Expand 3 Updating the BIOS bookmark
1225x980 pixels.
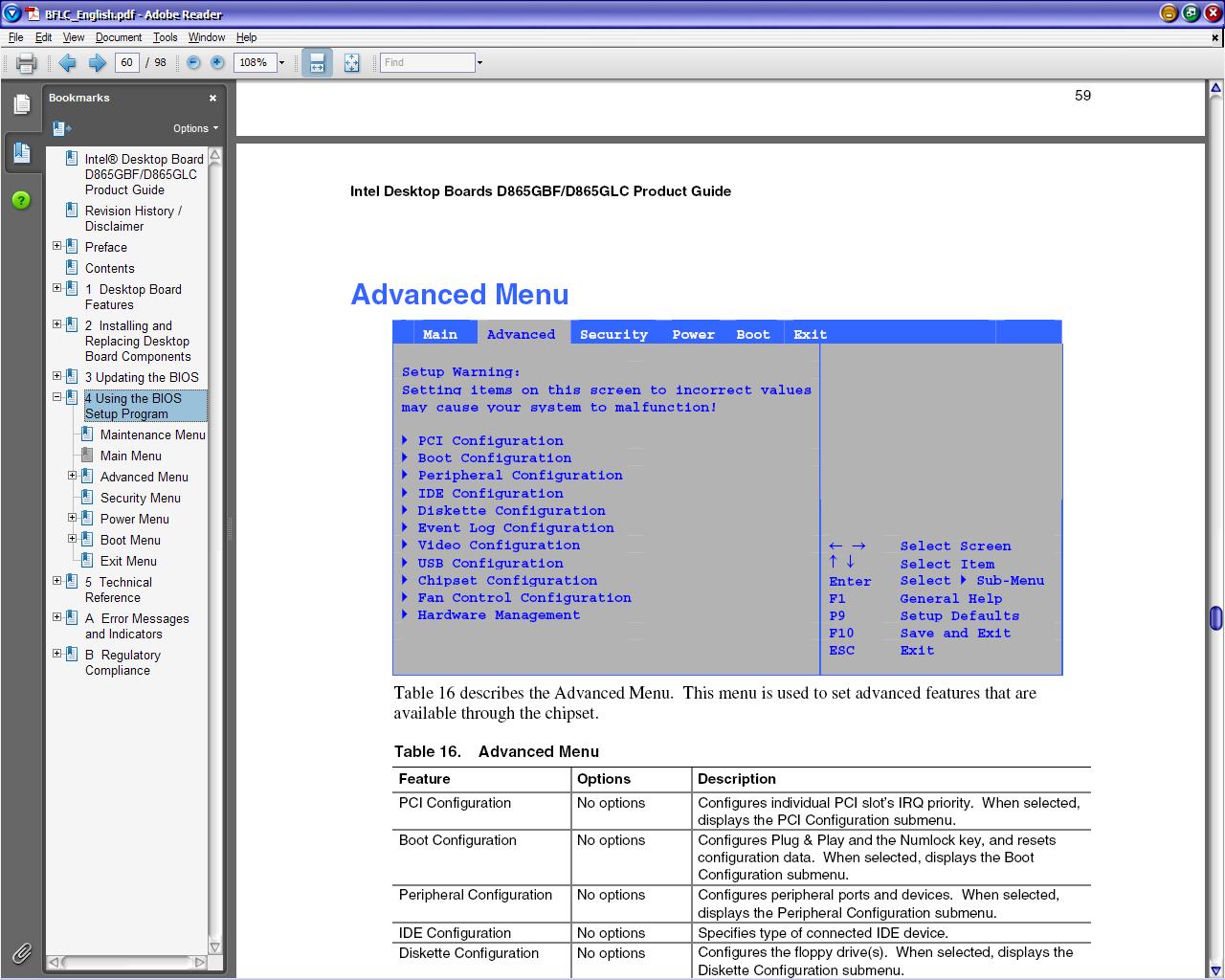56,376
